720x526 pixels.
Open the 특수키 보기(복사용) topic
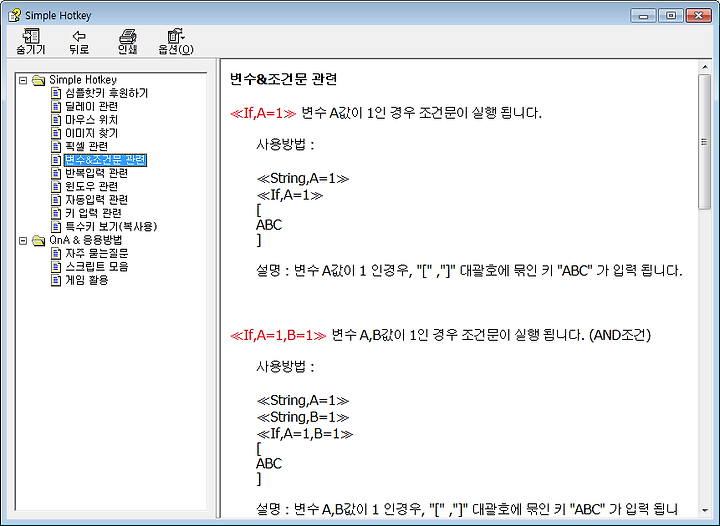111,226
